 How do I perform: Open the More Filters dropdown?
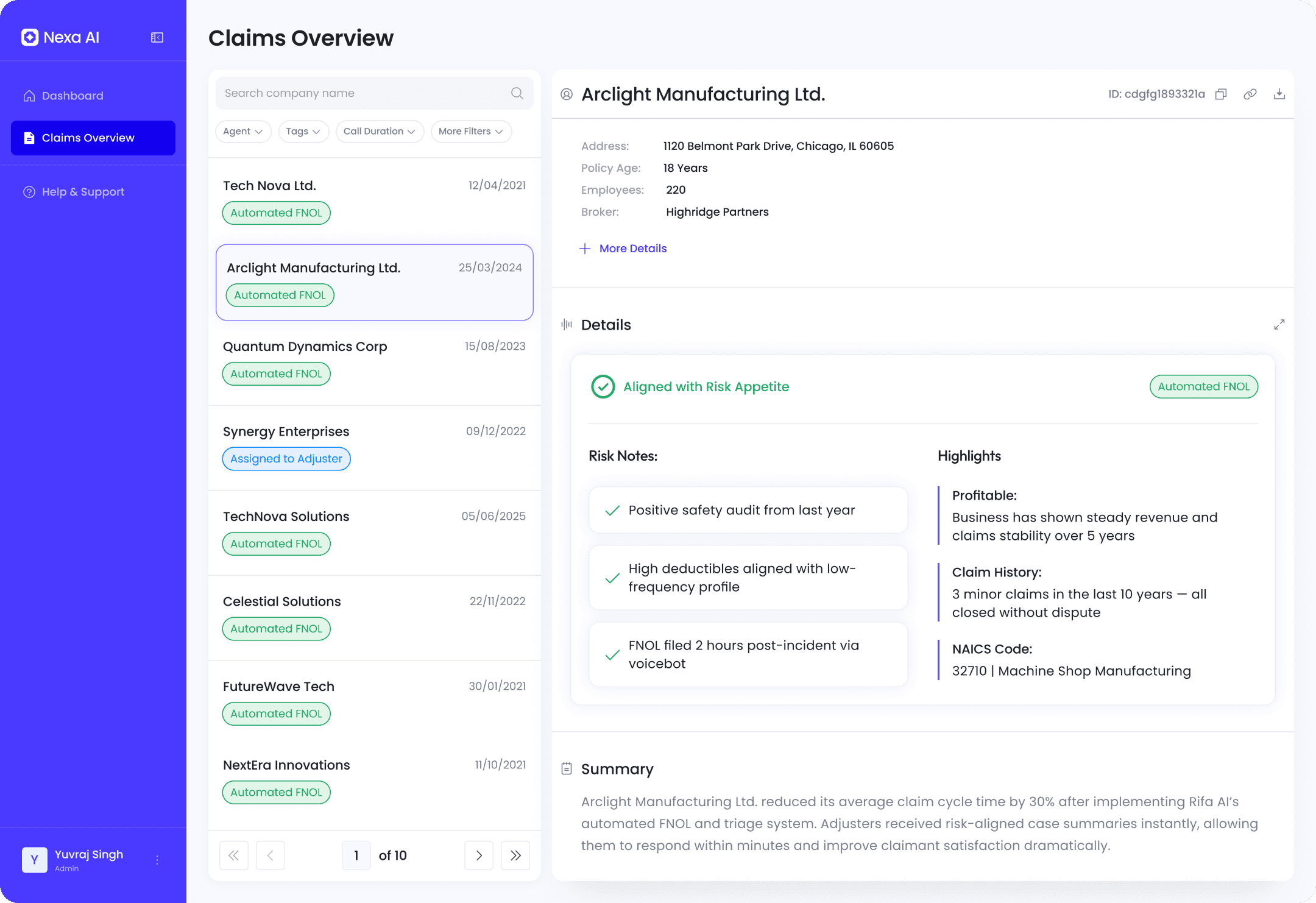pos(470,131)
